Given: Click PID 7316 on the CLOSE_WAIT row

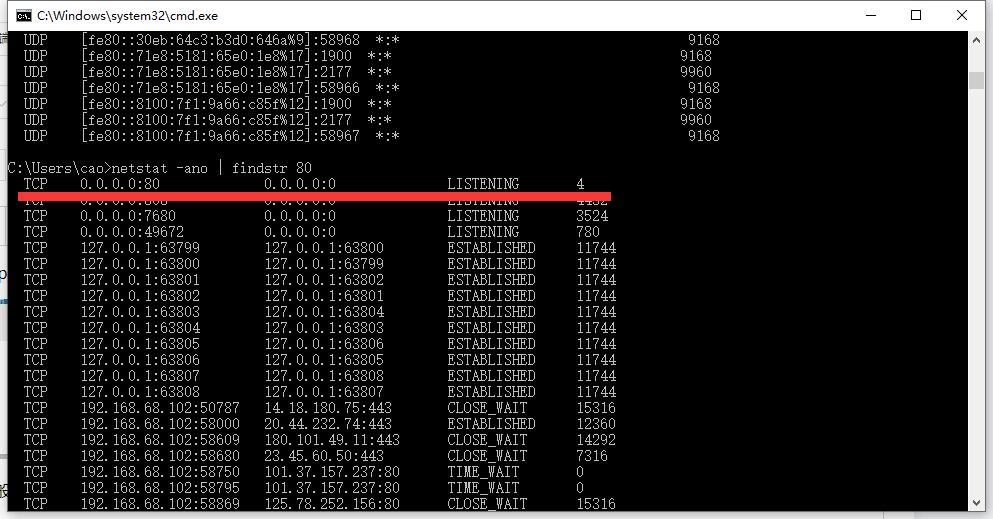Looking at the screenshot, I should (592, 456).
